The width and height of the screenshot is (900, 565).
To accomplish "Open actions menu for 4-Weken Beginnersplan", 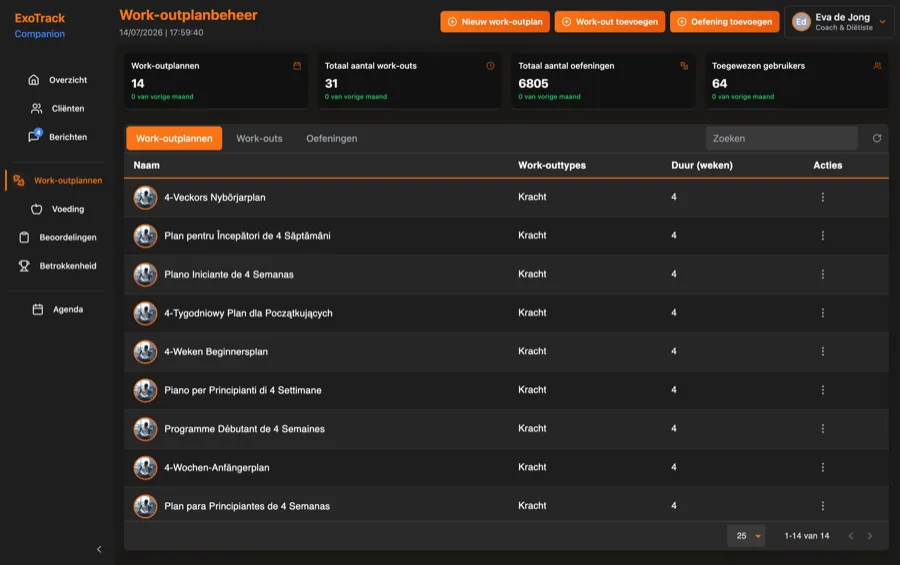I will click(x=823, y=351).
